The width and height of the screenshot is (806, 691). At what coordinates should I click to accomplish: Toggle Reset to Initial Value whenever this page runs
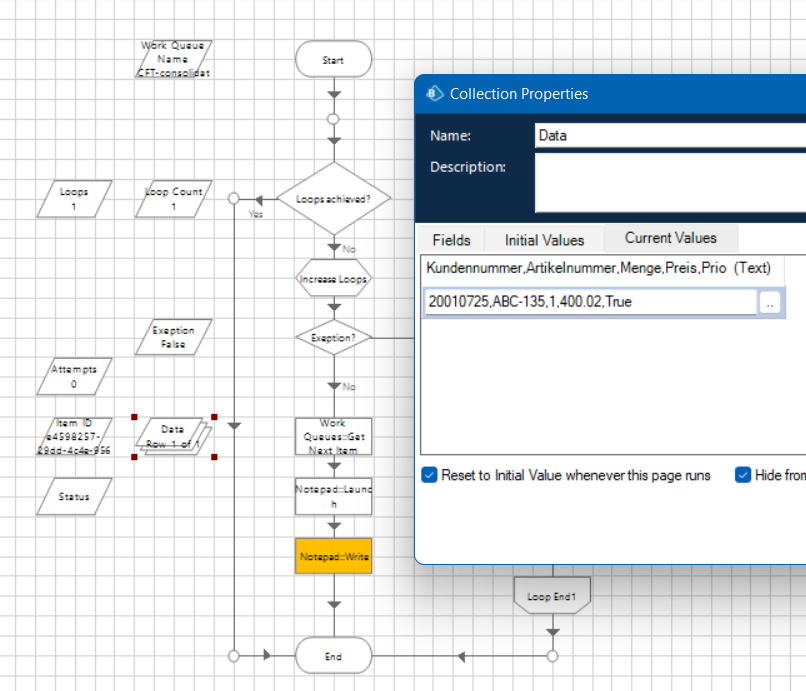pyautogui.click(x=429, y=475)
